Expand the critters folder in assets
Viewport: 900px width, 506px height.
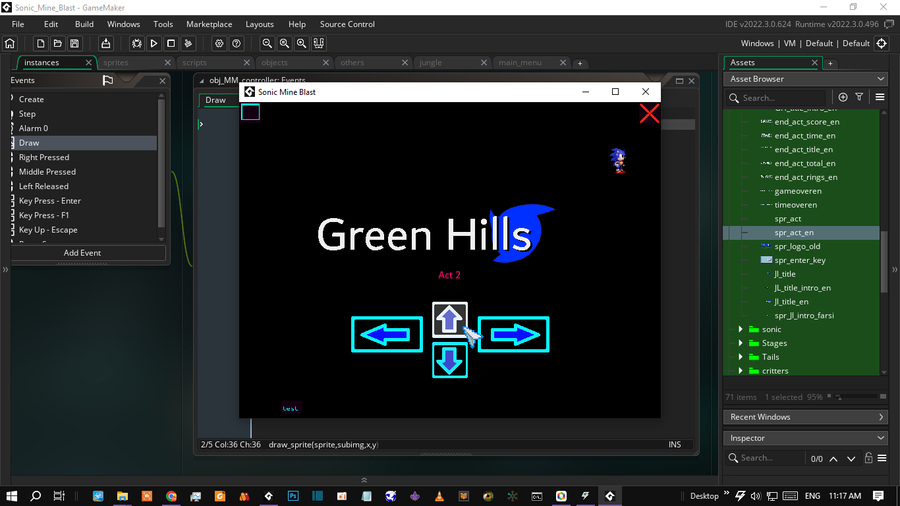(740, 371)
